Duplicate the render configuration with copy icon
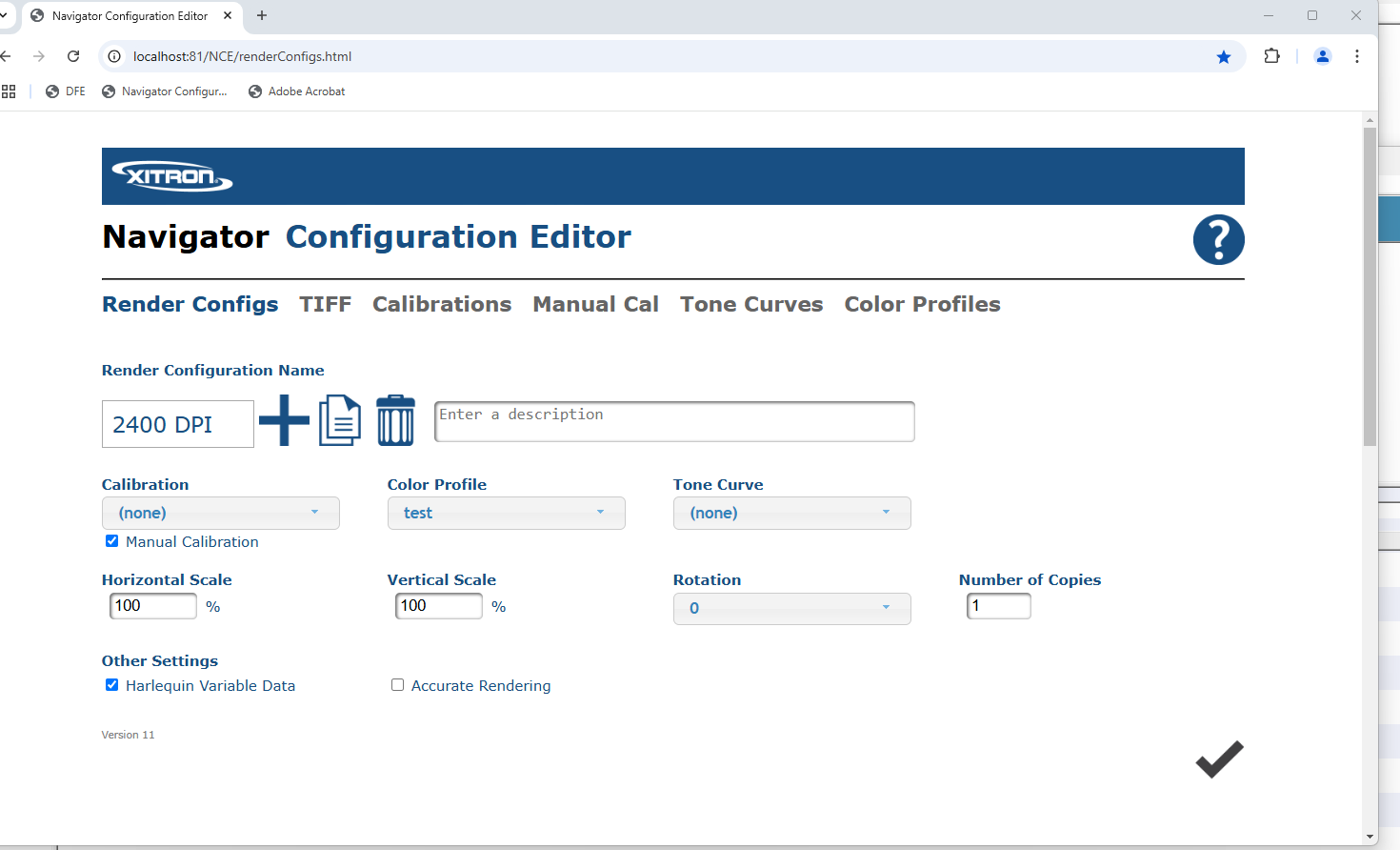Image resolution: width=1400 pixels, height=850 pixels. 340,420
